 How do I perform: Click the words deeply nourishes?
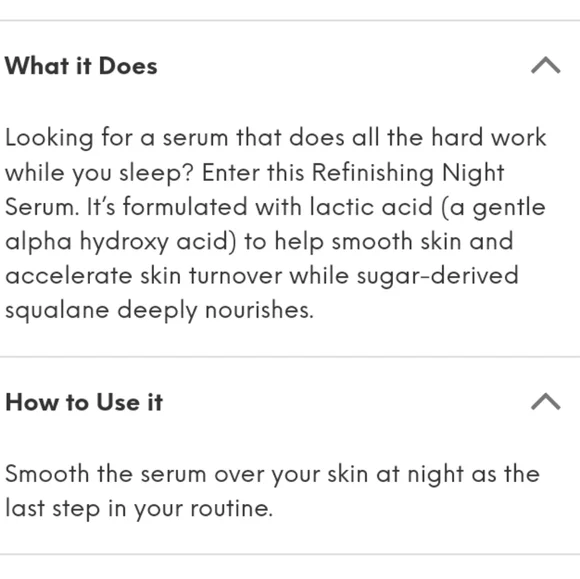click(x=216, y=311)
